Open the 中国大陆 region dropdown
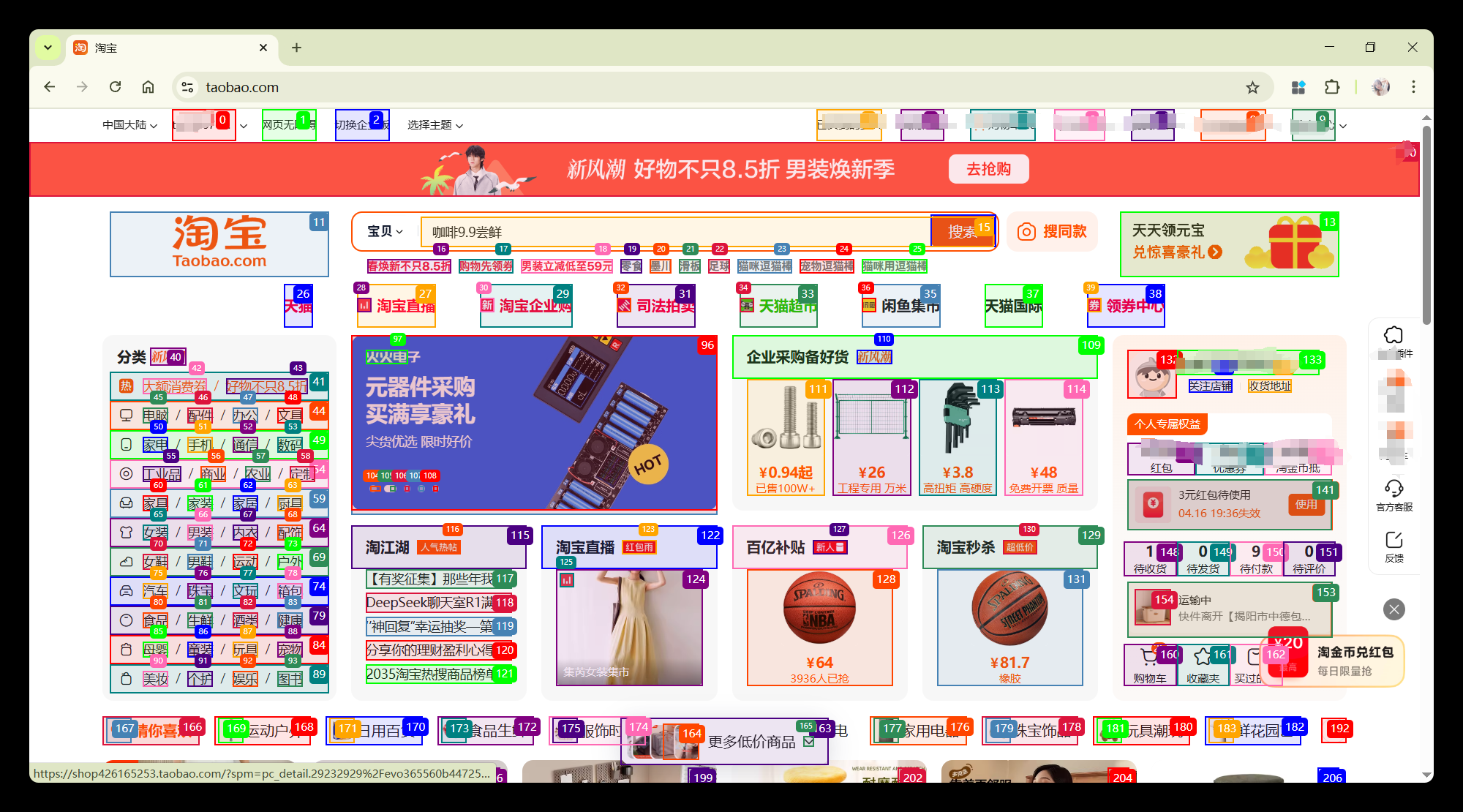 point(129,125)
